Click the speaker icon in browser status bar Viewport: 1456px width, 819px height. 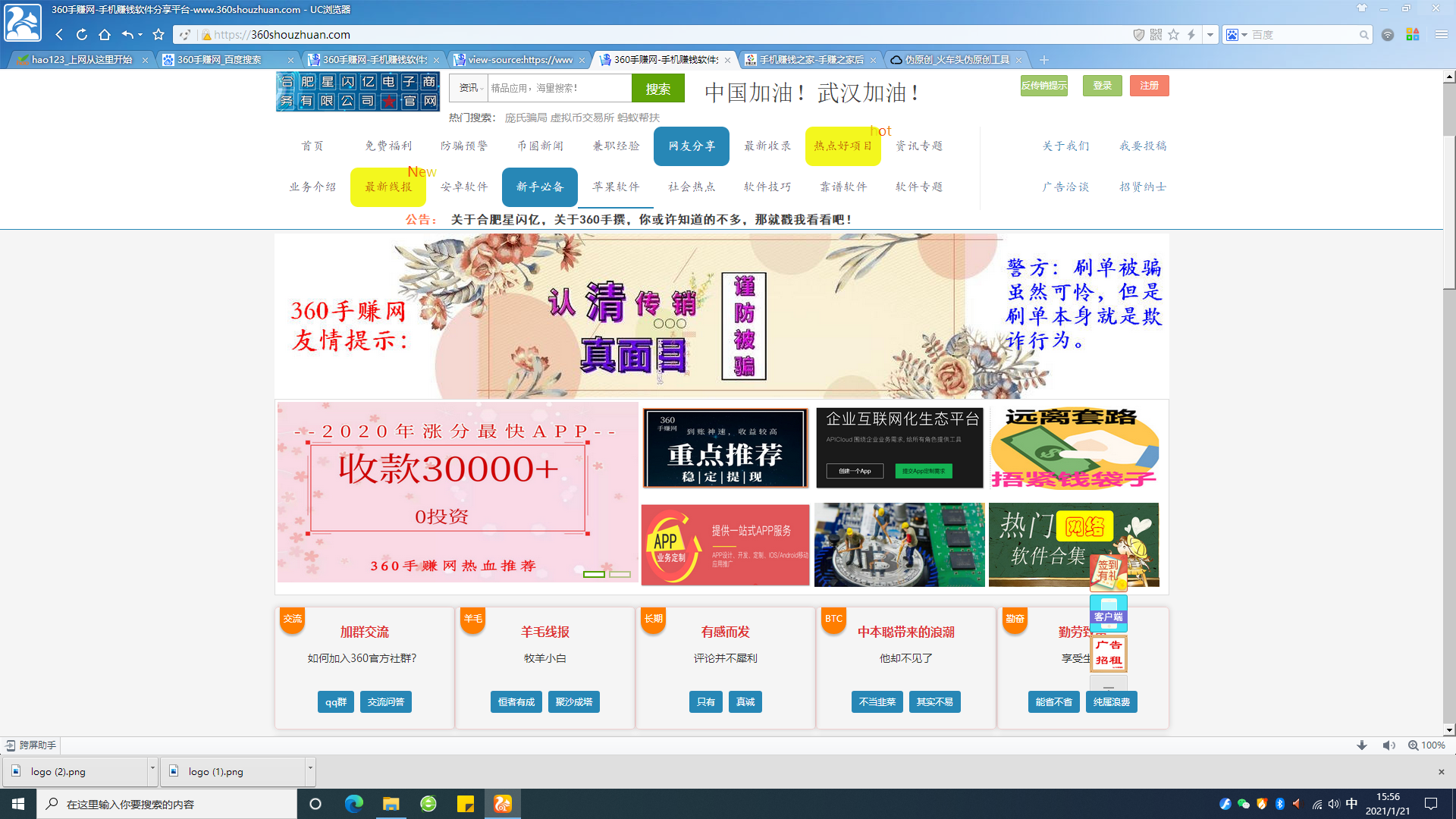(1389, 745)
